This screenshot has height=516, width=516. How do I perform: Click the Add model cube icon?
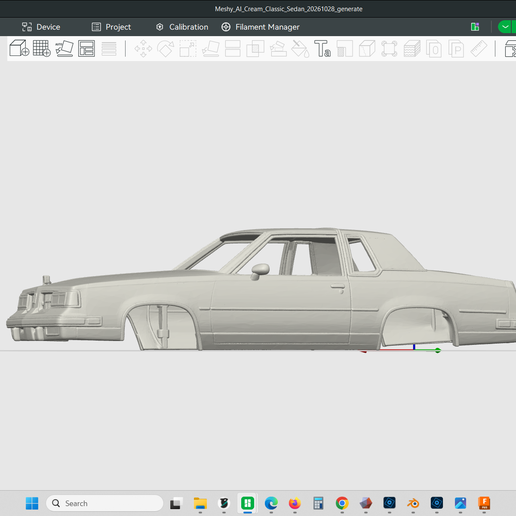[x=19, y=48]
